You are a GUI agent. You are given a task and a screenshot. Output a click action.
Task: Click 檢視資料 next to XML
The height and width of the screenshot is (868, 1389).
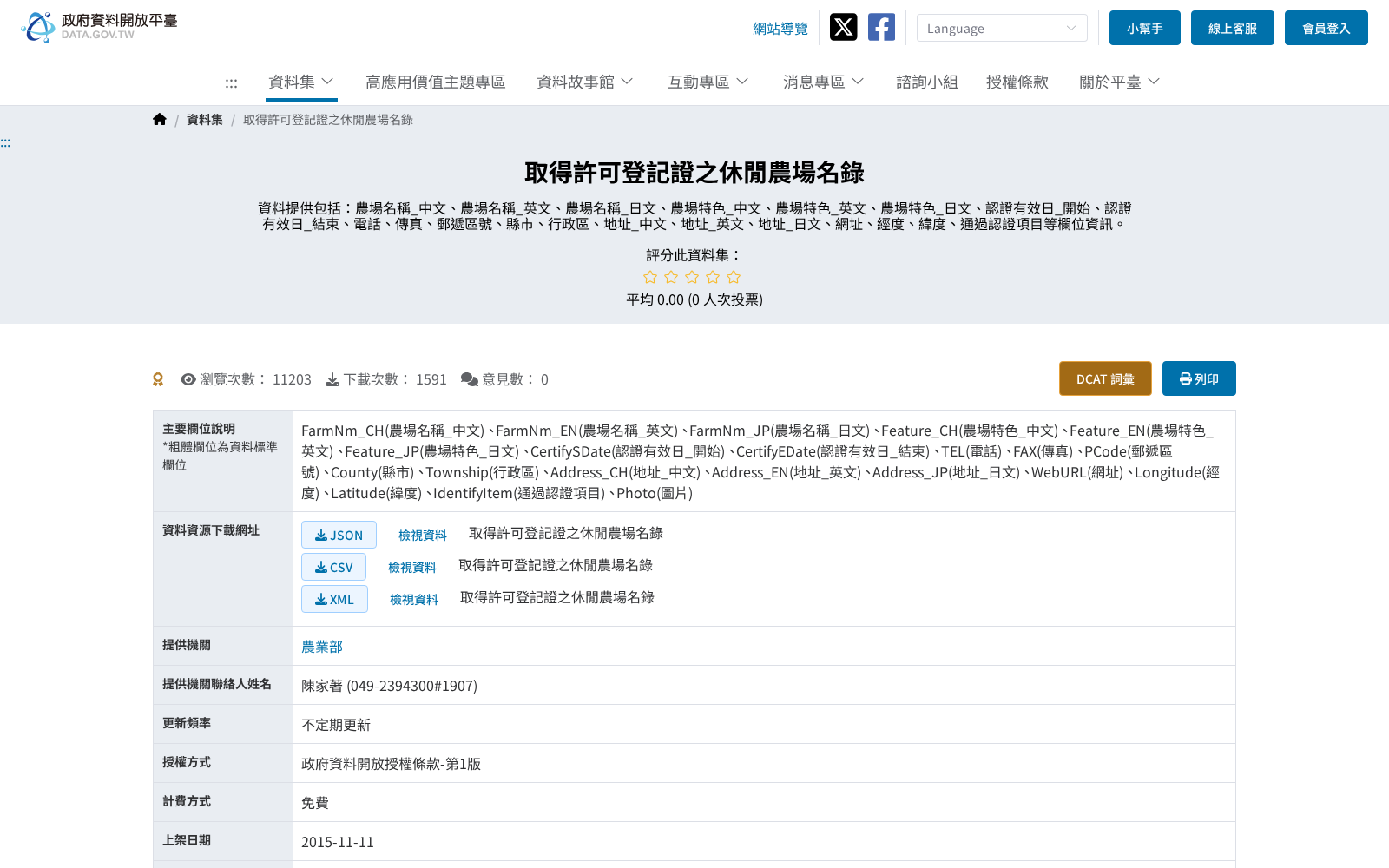[x=414, y=600]
